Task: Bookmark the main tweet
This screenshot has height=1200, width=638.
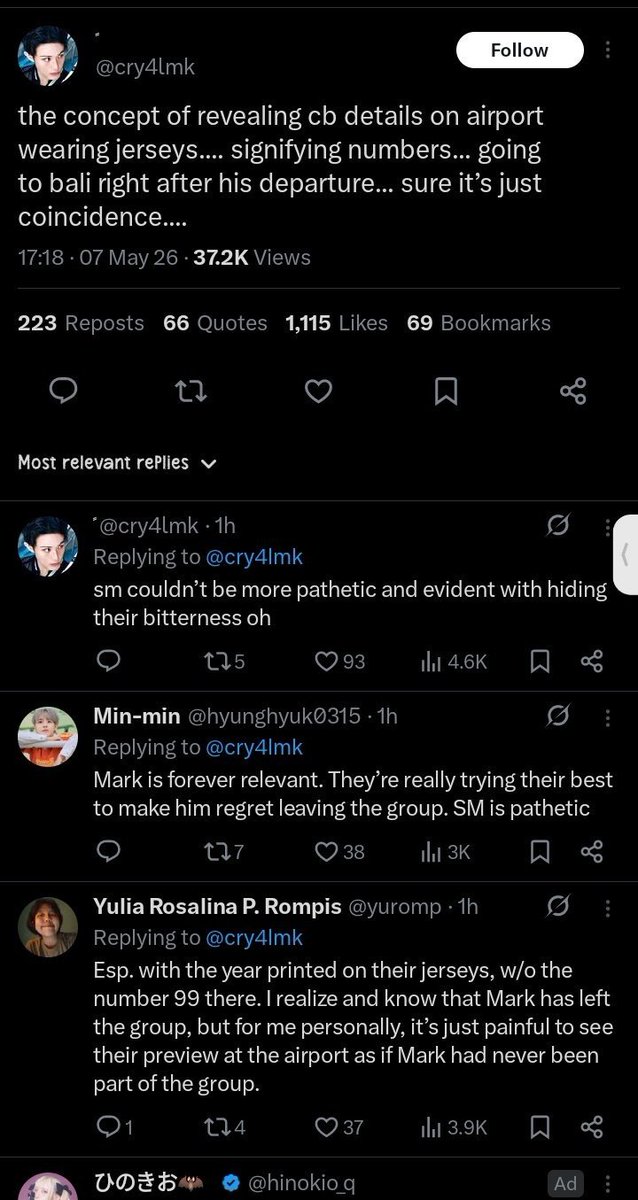Action: pos(446,391)
